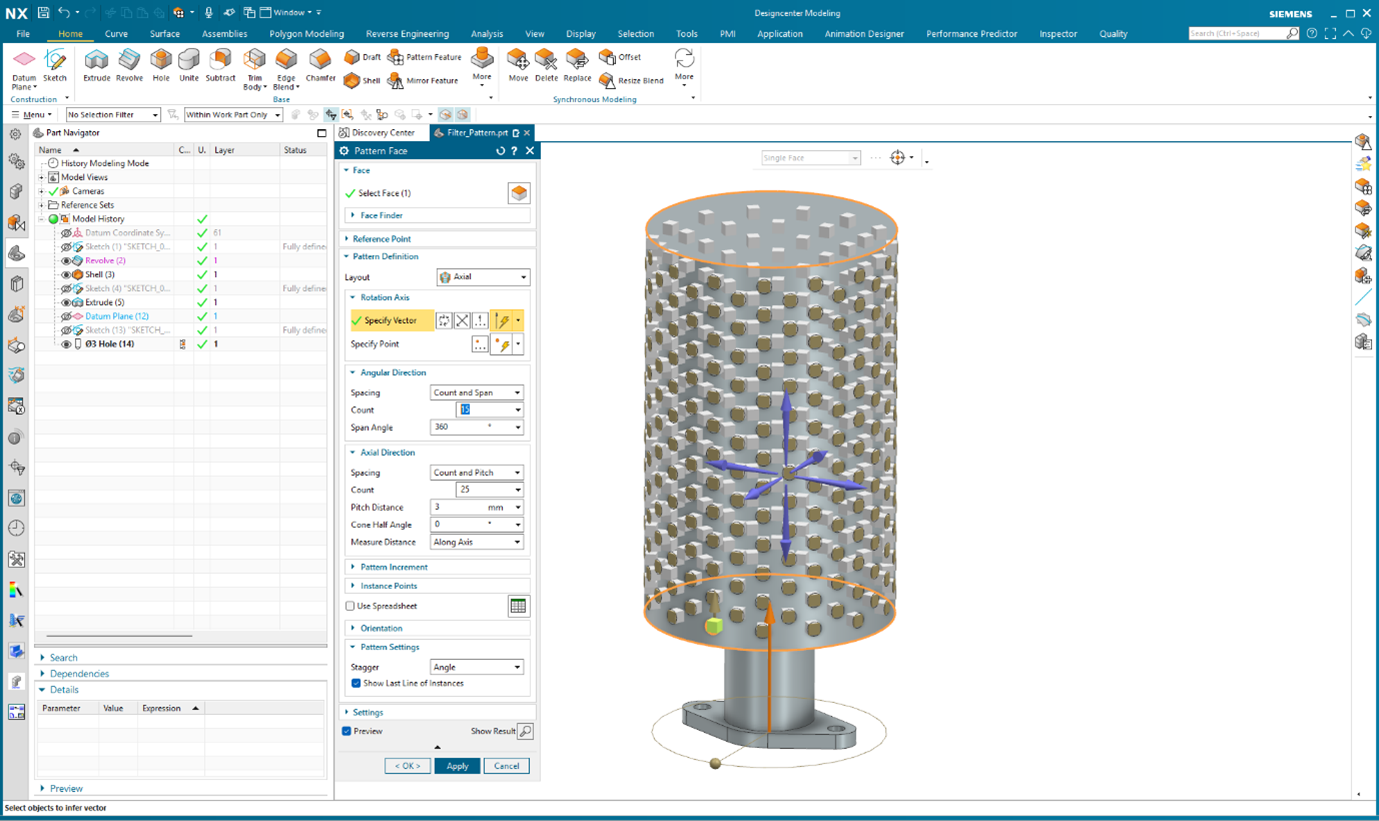The width and height of the screenshot is (1379, 821).
Task: Start the Shell command
Action: click(361, 81)
